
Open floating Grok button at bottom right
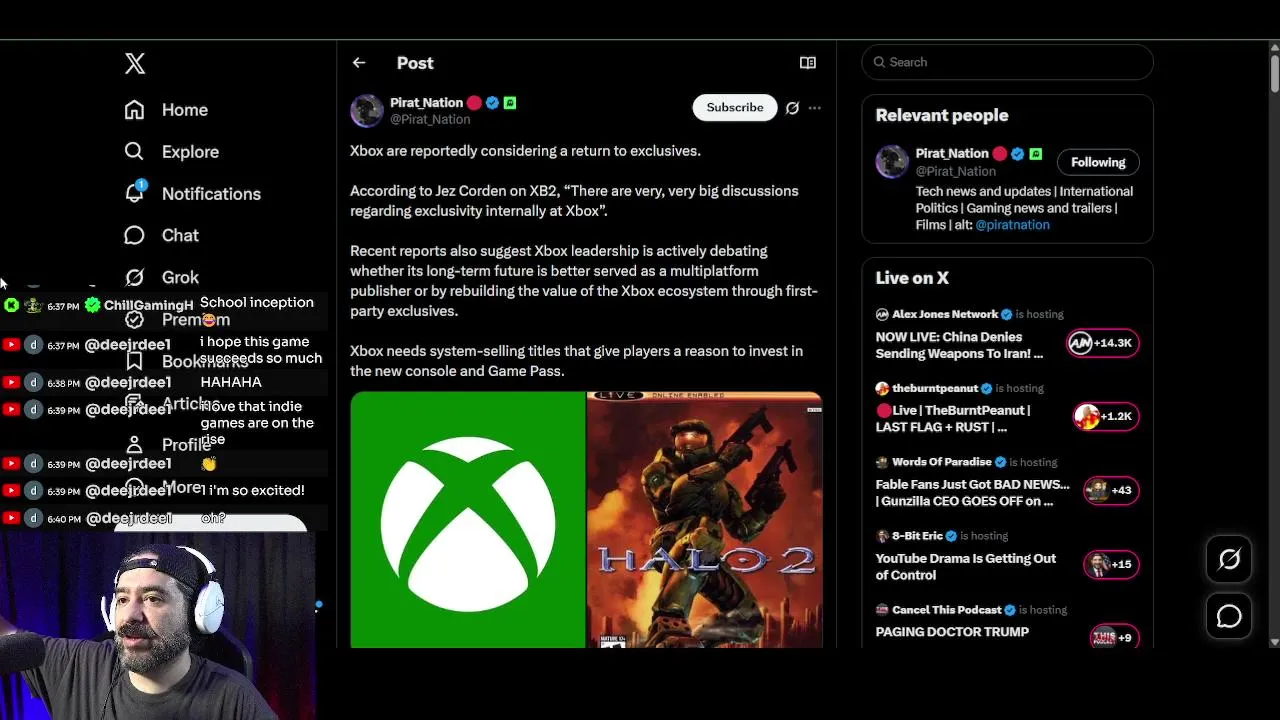pyautogui.click(x=1229, y=560)
